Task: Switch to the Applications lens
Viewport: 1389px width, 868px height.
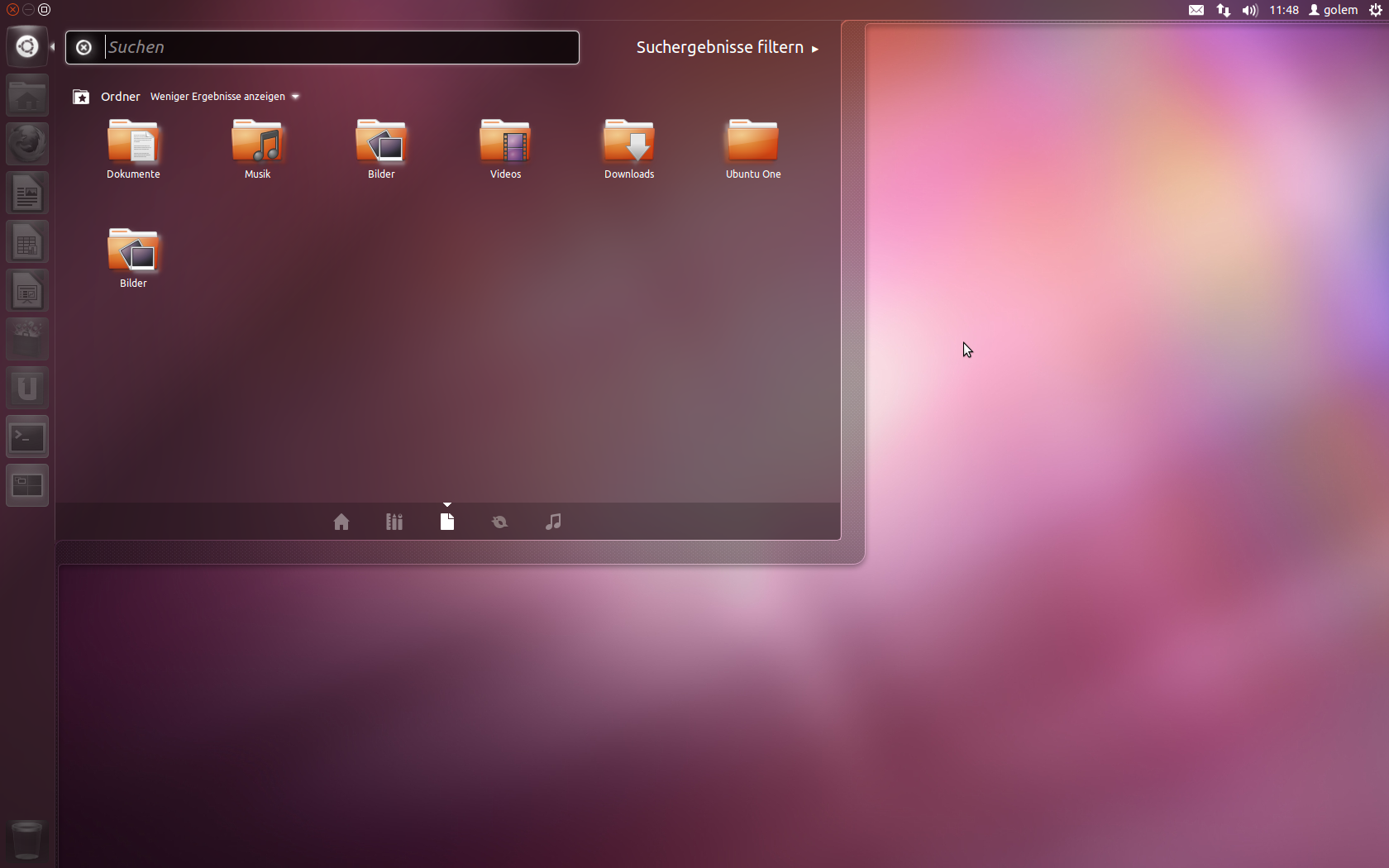Action: click(x=394, y=521)
